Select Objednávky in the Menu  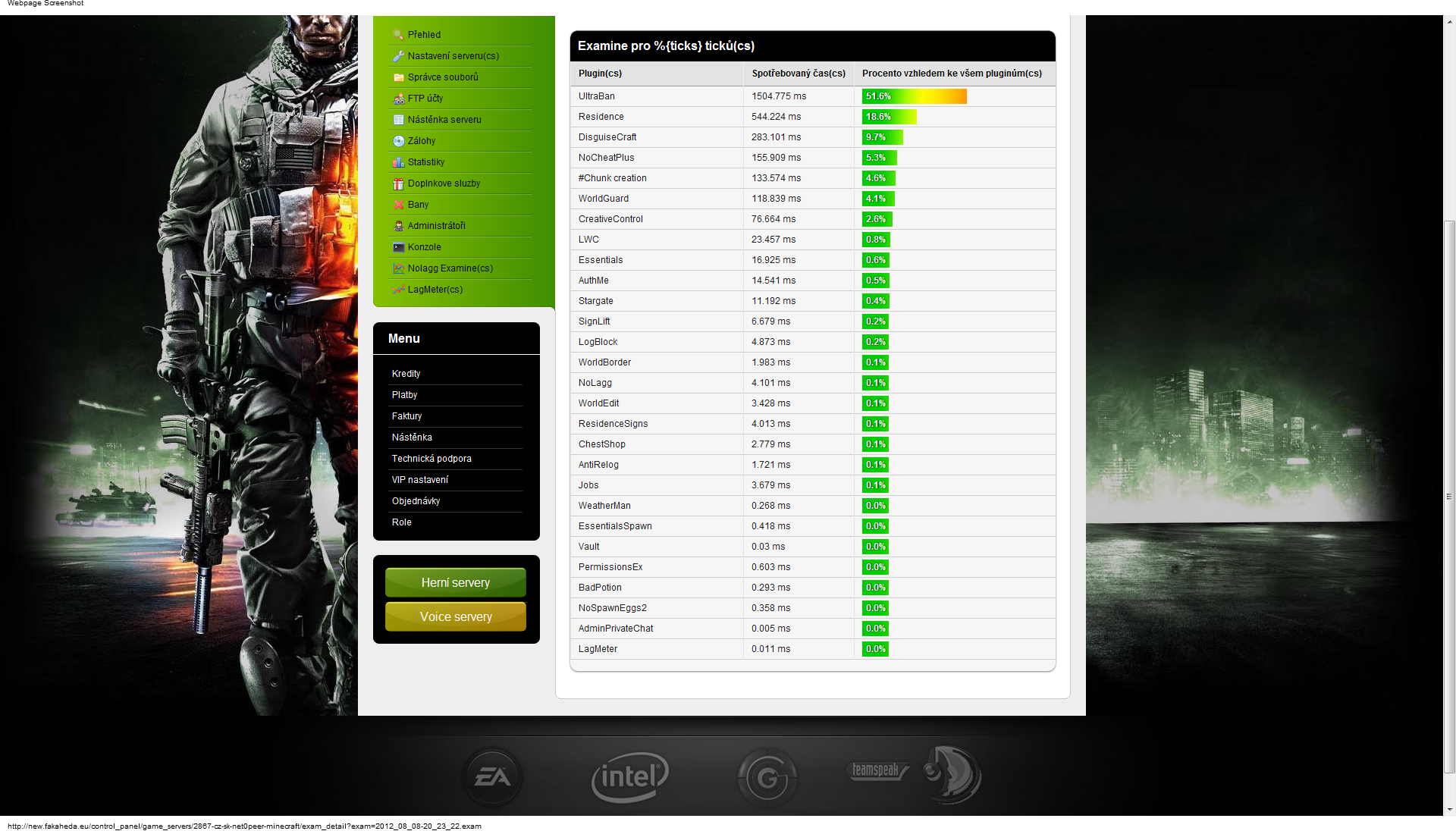pos(416,500)
